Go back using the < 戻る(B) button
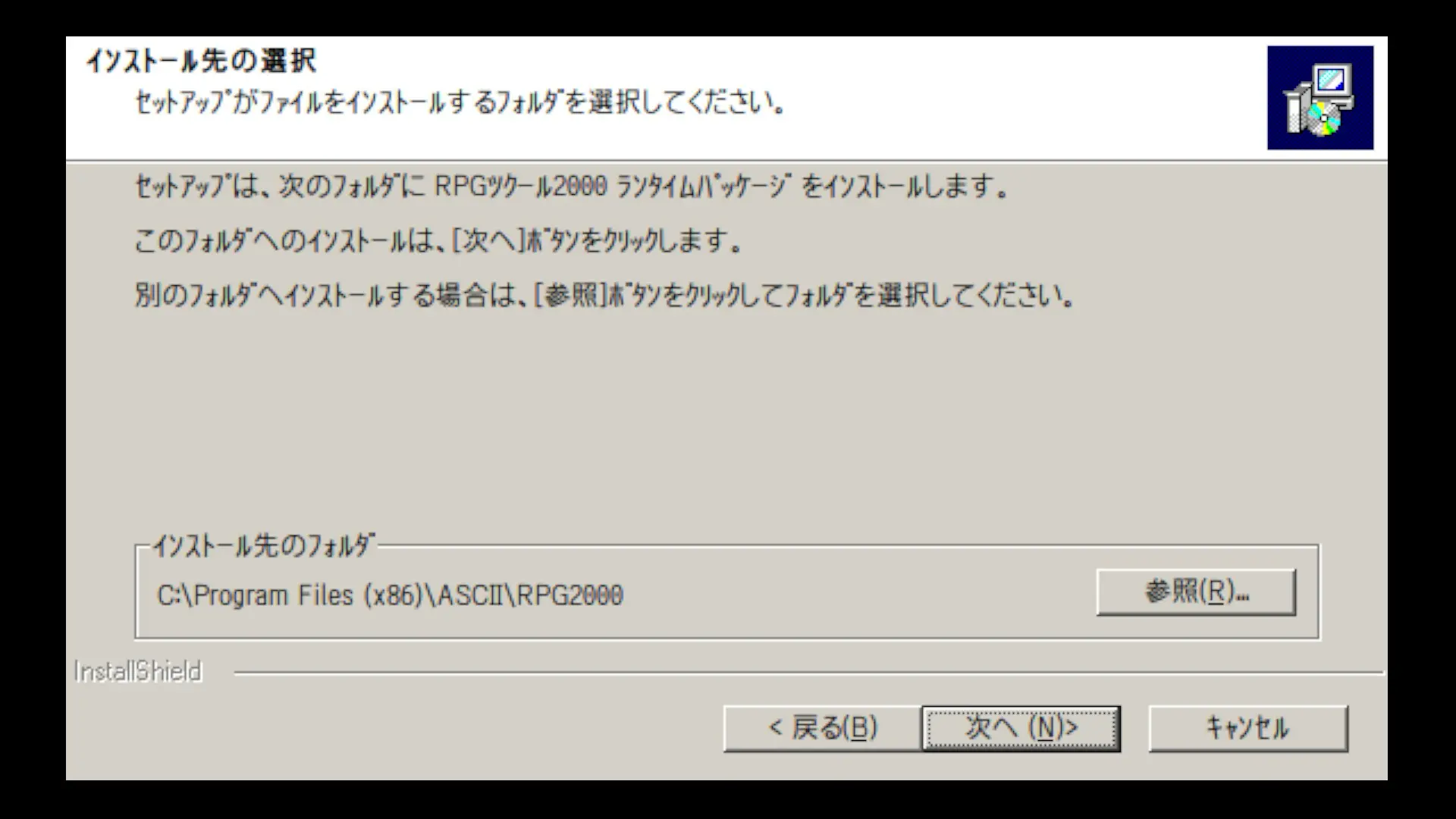Image resolution: width=1456 pixels, height=819 pixels. pyautogui.click(x=823, y=729)
